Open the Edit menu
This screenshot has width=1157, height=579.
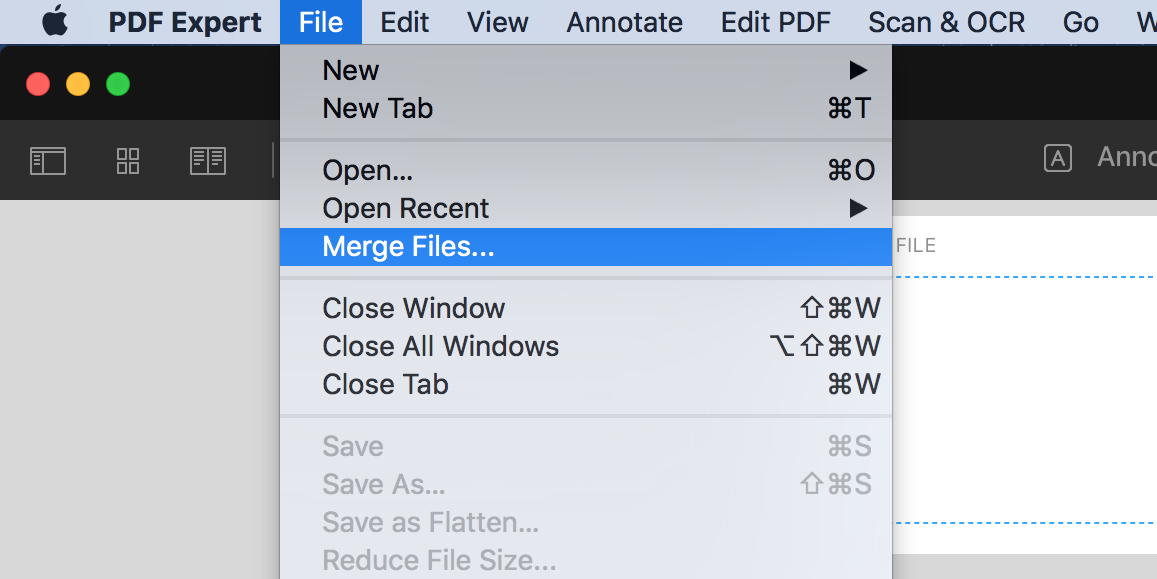point(405,22)
